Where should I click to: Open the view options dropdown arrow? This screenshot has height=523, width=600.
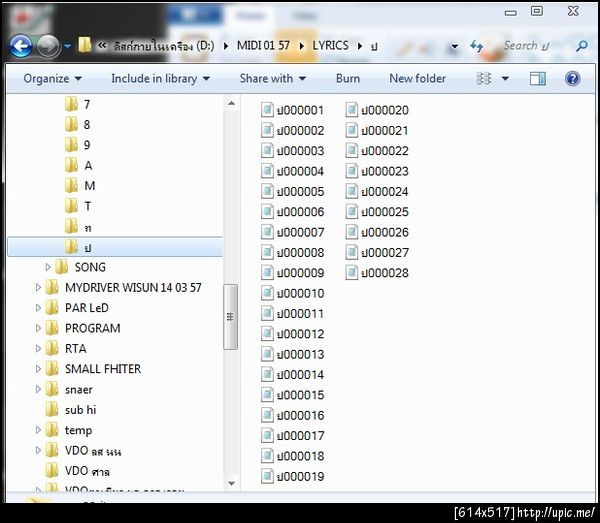coord(505,79)
